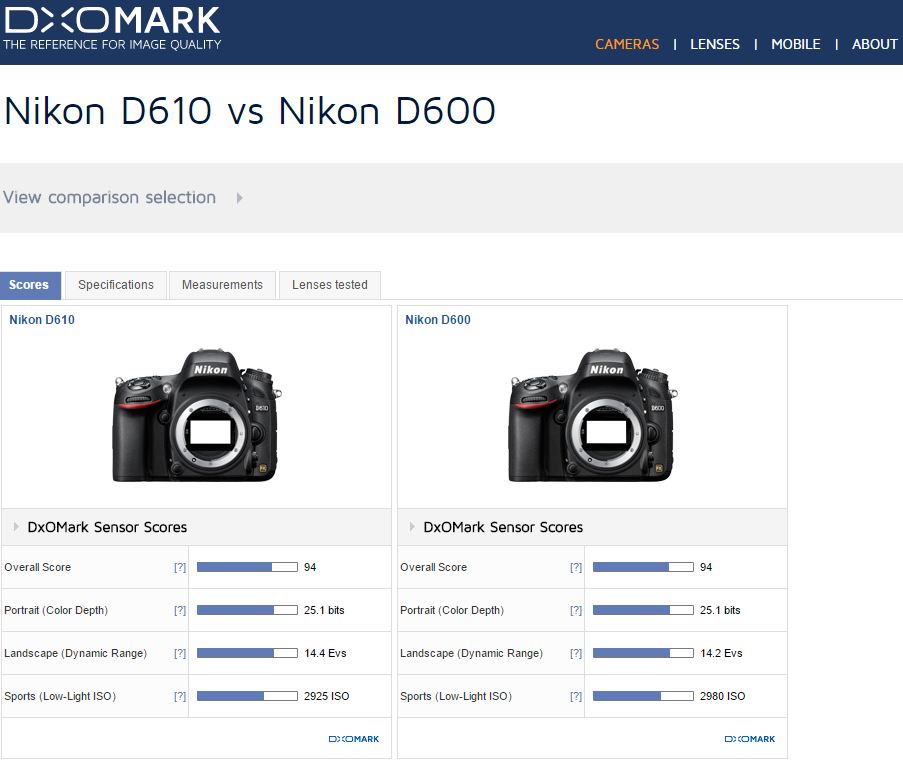
Task: Click D610 Portrait Color Depth bar
Action: pos(247,610)
